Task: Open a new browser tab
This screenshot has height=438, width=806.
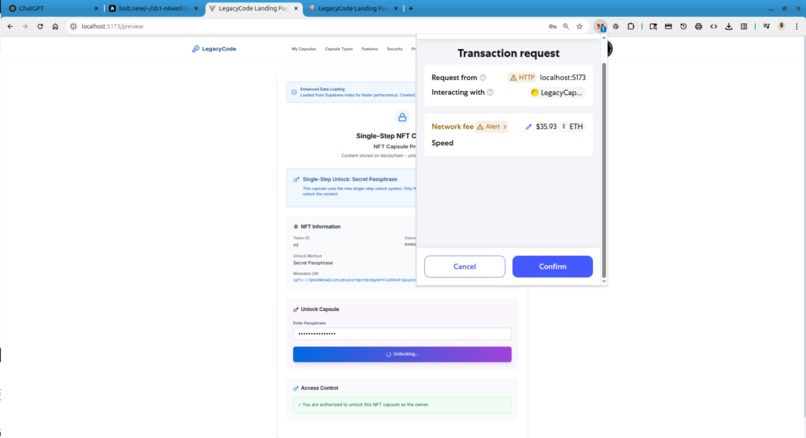Action: tap(410, 8)
